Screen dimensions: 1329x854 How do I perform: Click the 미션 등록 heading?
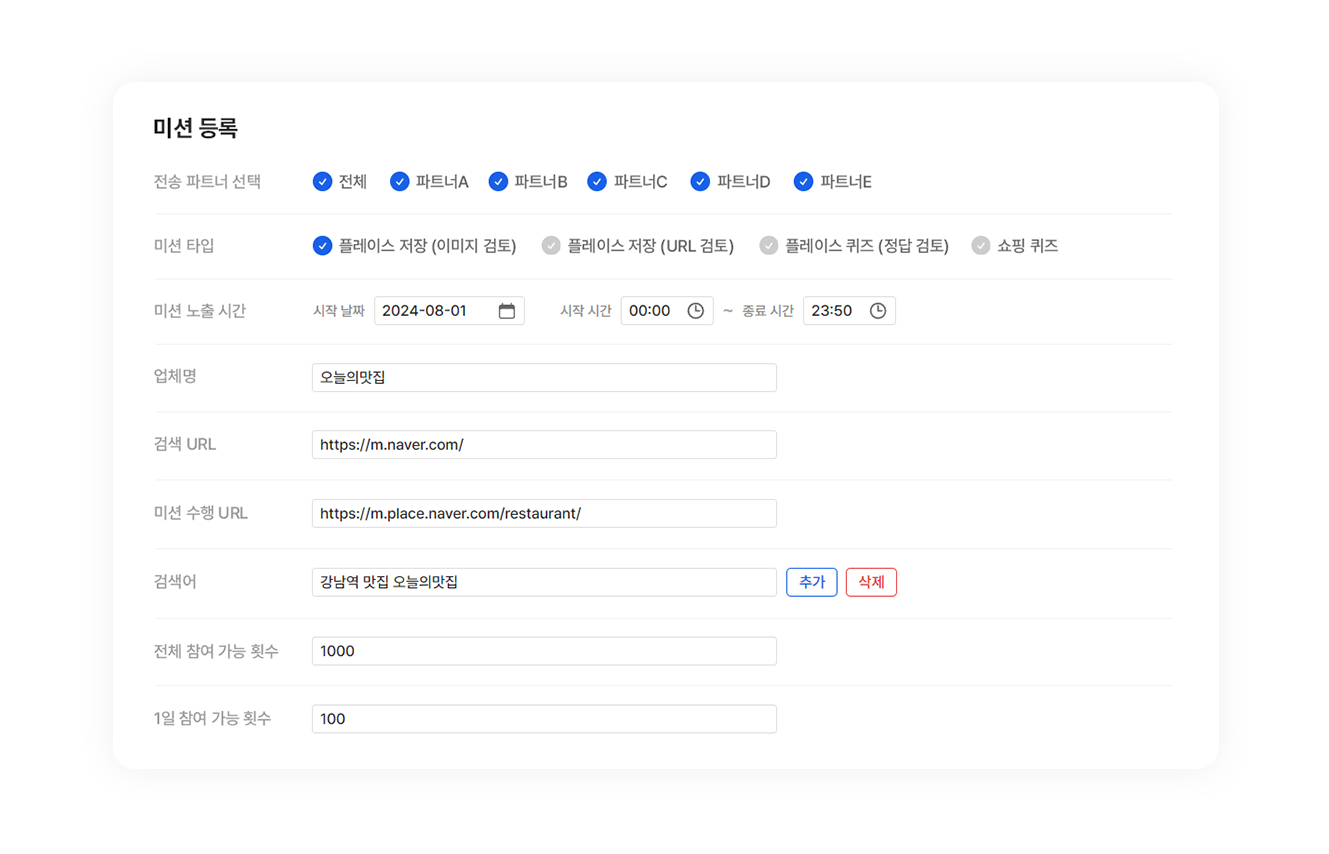195,128
